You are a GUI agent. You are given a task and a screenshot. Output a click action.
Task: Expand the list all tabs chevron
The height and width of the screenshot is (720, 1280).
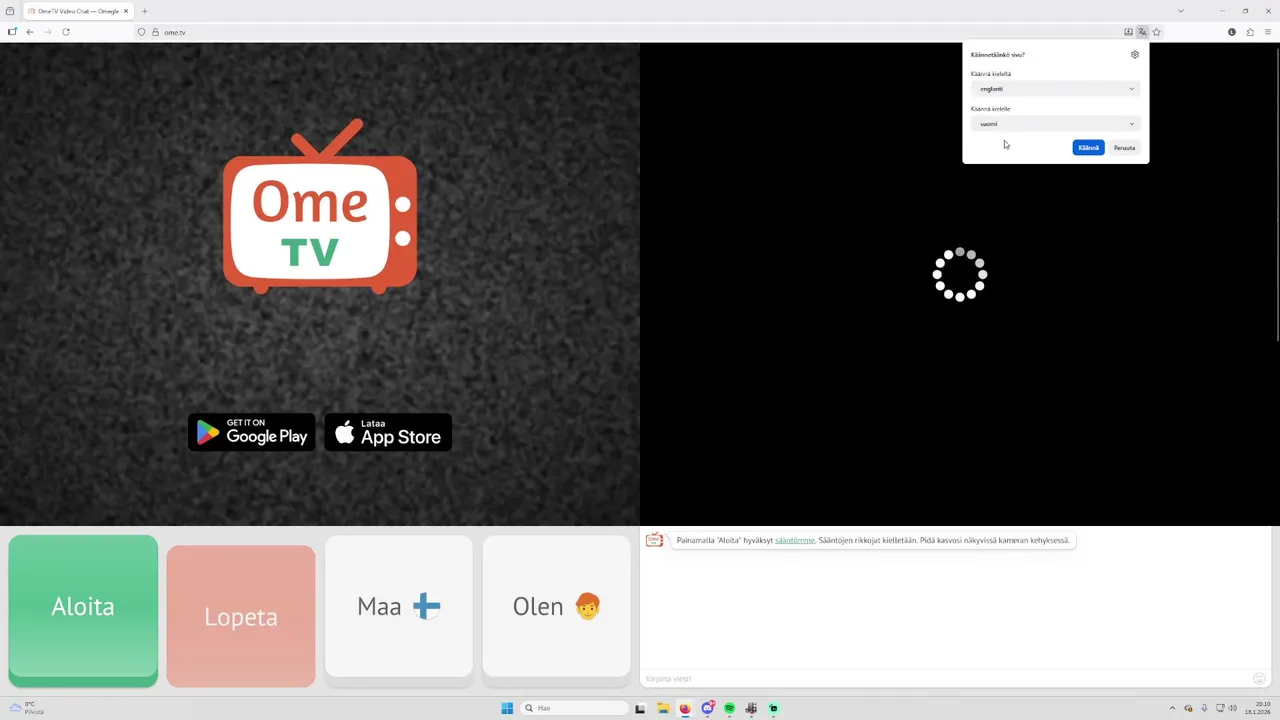1181,11
